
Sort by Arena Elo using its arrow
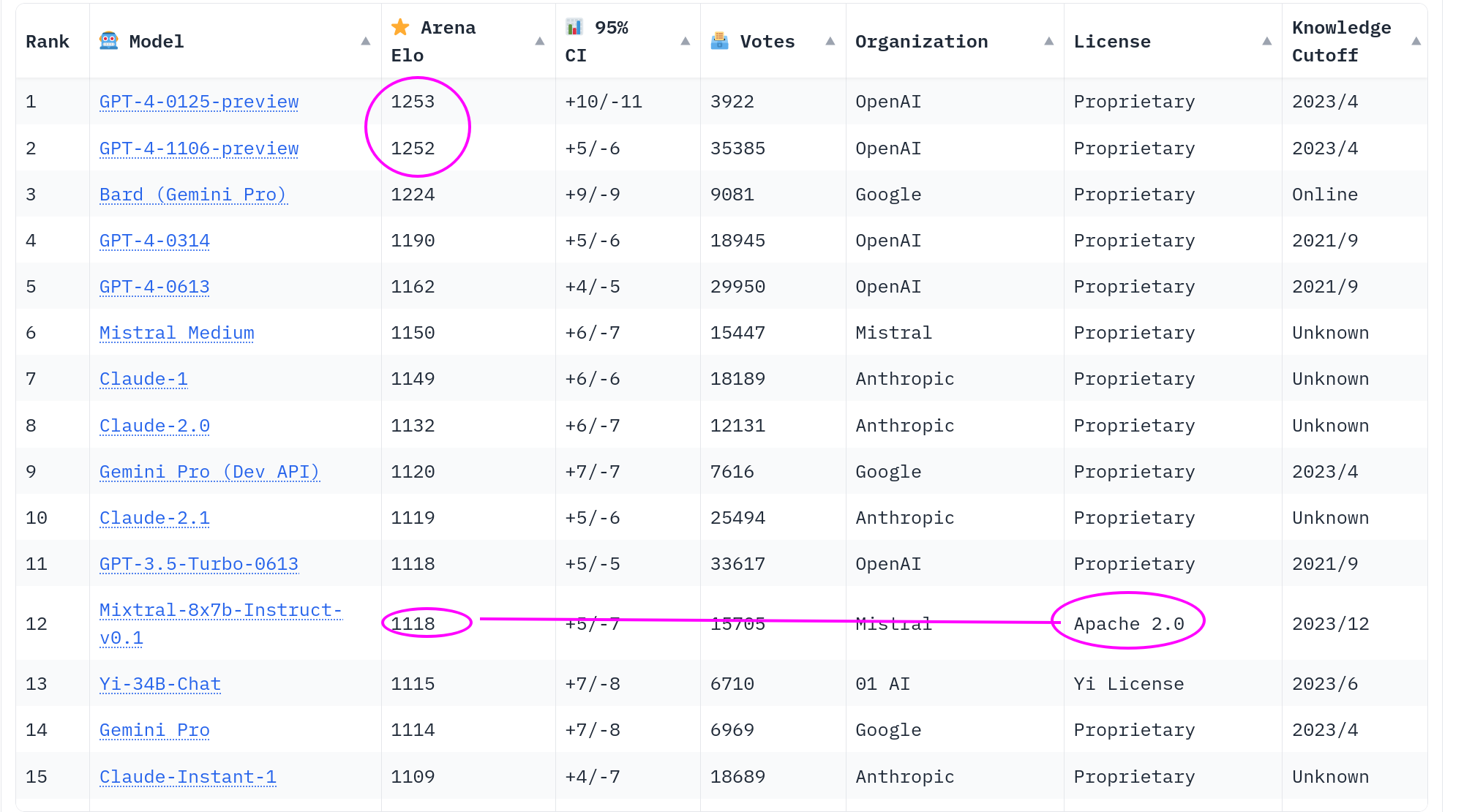[539, 42]
